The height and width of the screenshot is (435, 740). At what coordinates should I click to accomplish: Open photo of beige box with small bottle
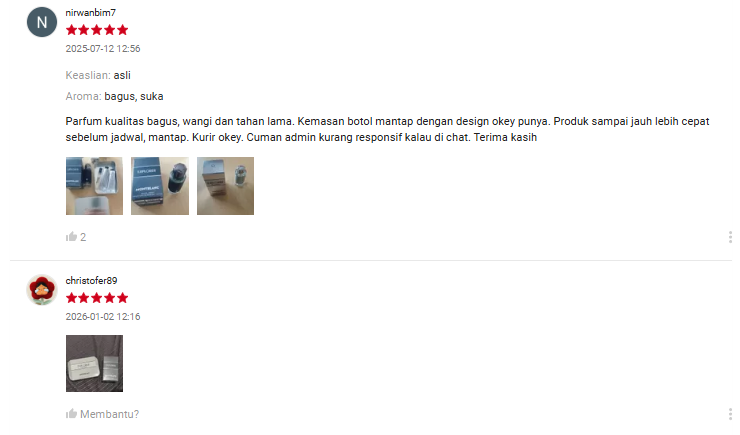[x=226, y=186]
